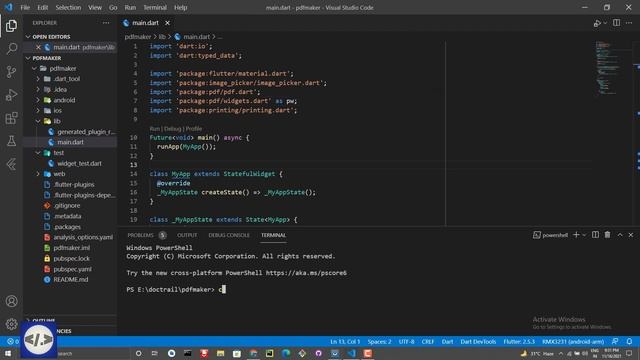Split the editor to the right
Viewport: 640px width, 360px height.
616,23
